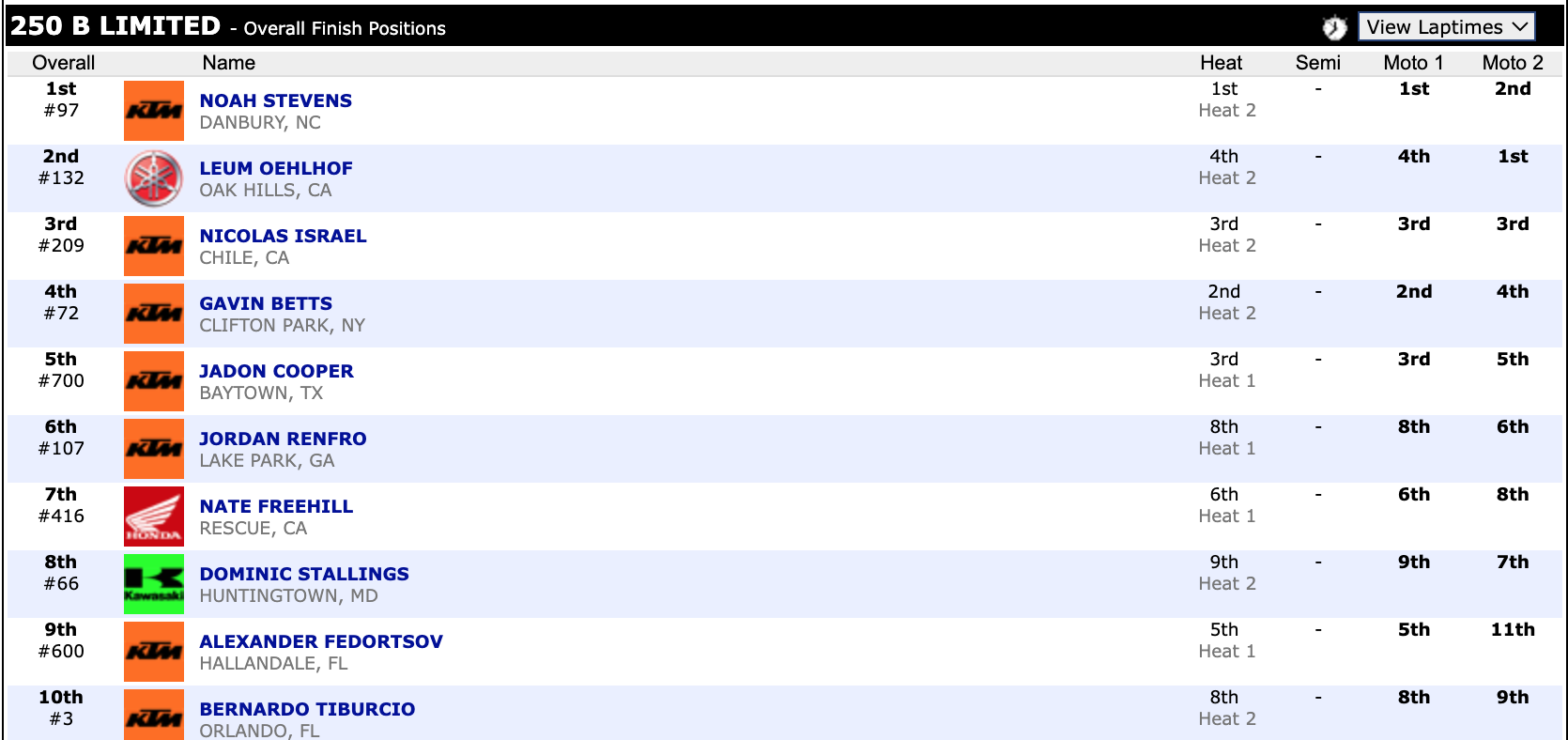Click the Kawasaki logo for Dominic Stallings
The image size is (1568, 740).
pos(154,584)
